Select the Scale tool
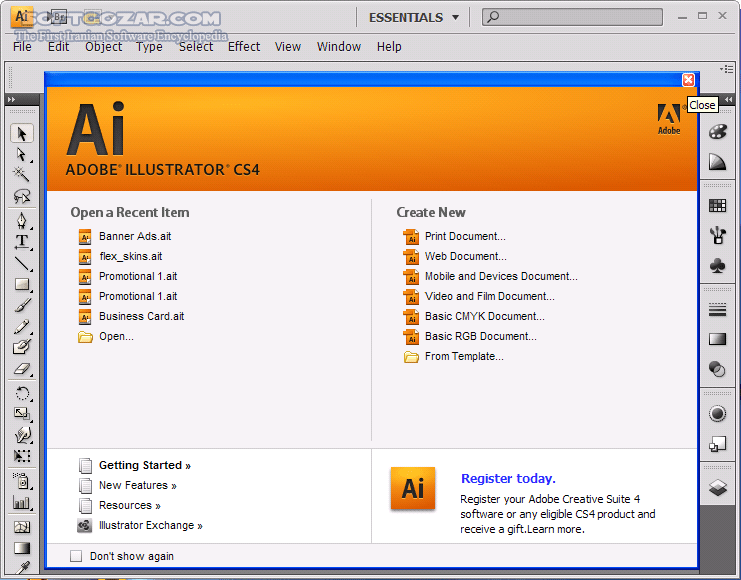741x580 pixels. tap(22, 414)
